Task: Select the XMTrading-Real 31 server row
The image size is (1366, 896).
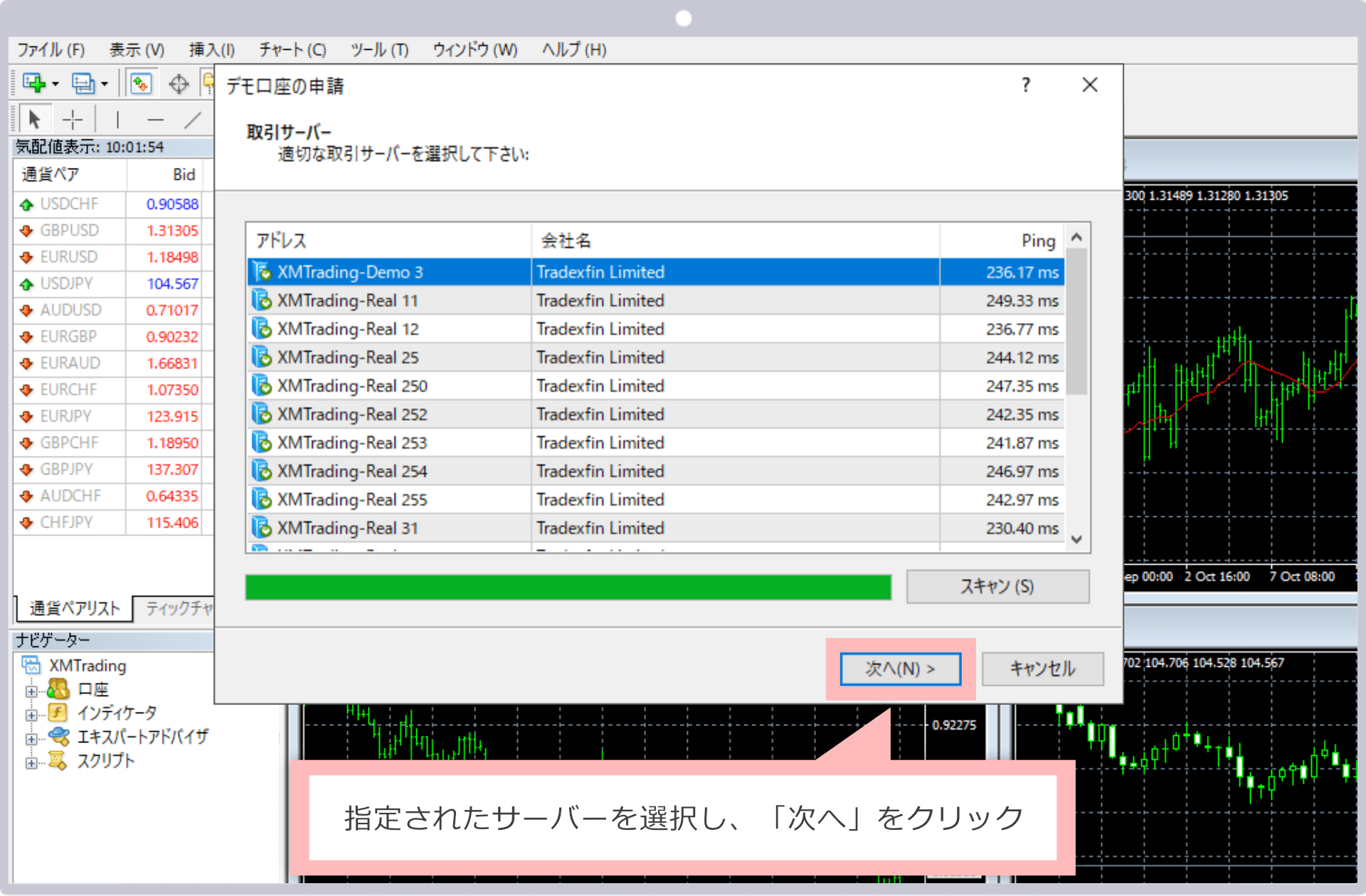Action: [x=656, y=528]
